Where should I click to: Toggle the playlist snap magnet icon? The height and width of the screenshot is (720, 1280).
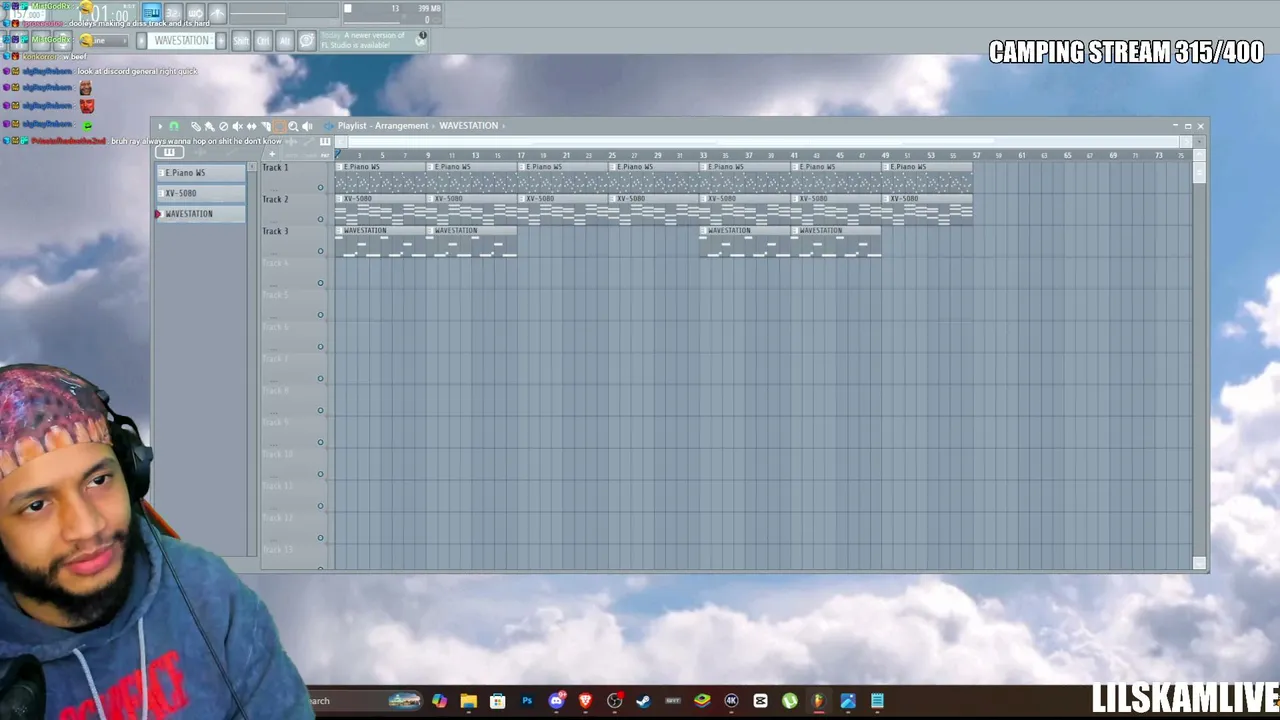(x=173, y=126)
